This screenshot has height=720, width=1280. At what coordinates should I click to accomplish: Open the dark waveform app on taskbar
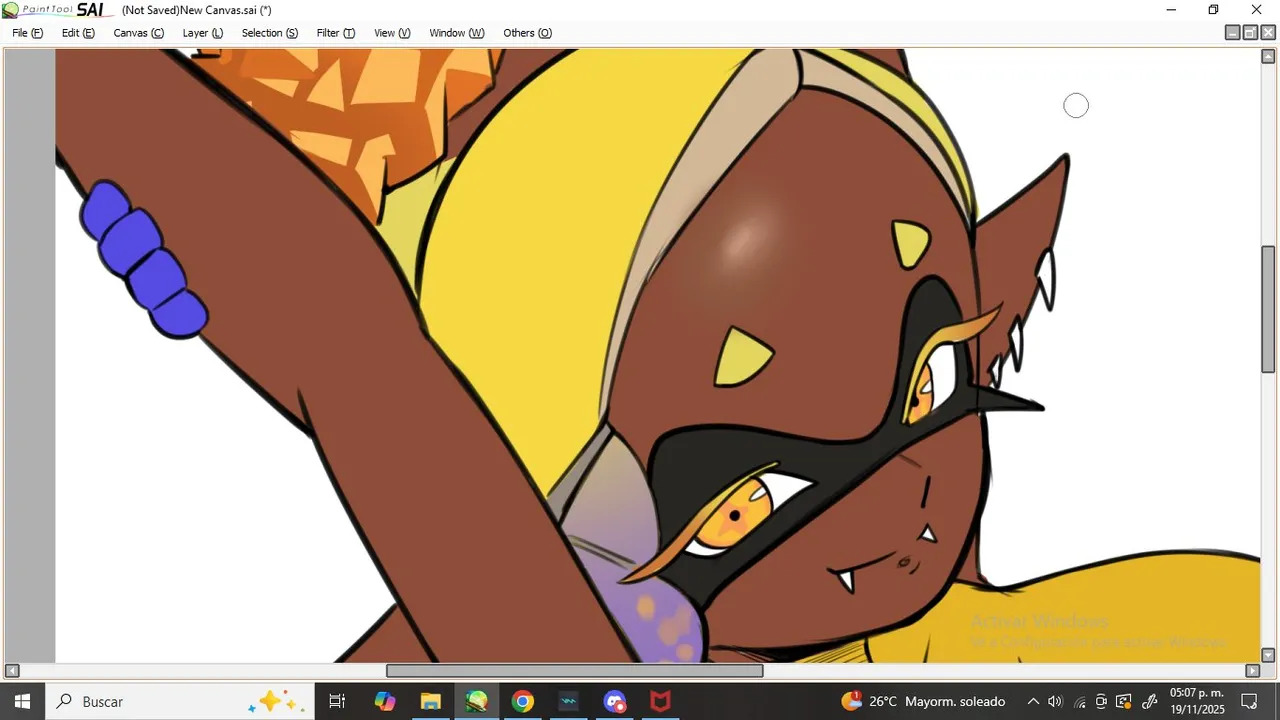(569, 701)
